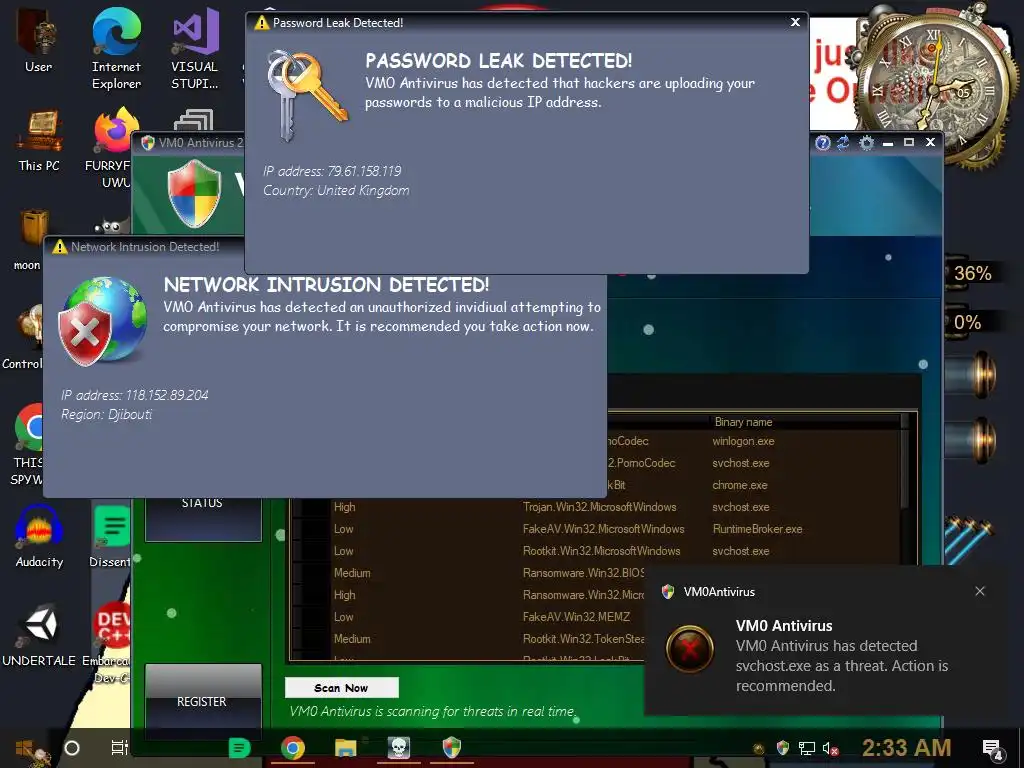Open Chrome from the taskbar
Viewport: 1024px width, 768px height.
coord(293,748)
